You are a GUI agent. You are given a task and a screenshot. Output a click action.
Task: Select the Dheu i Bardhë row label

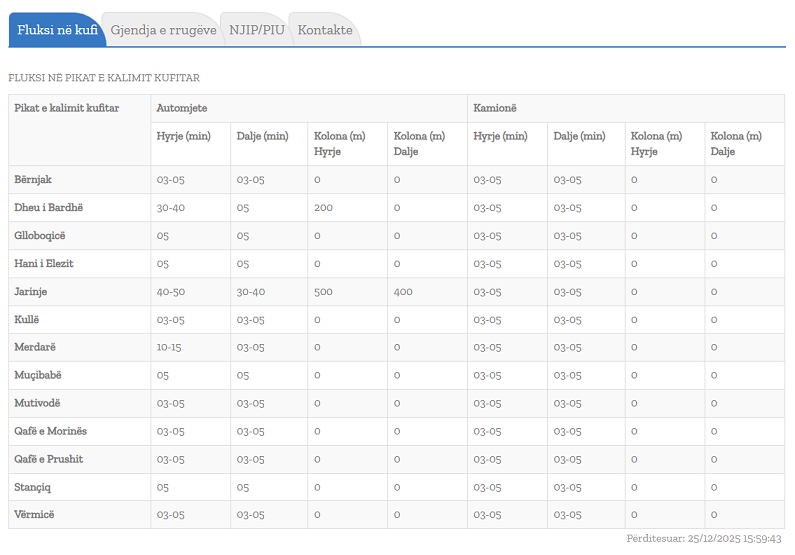tap(48, 208)
